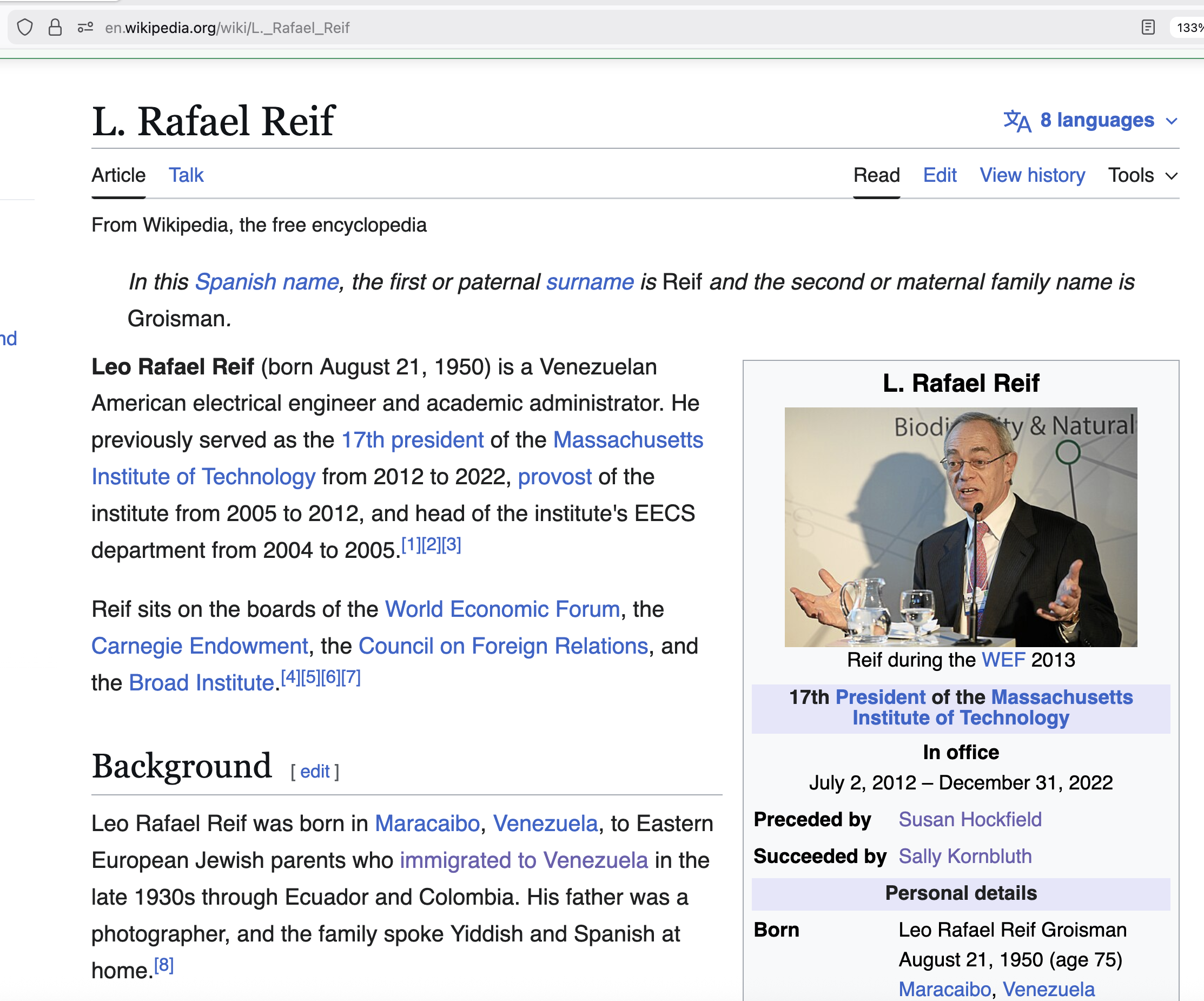Click the 133% zoom level indicator
The width and height of the screenshot is (1204, 1001).
coord(1189,28)
